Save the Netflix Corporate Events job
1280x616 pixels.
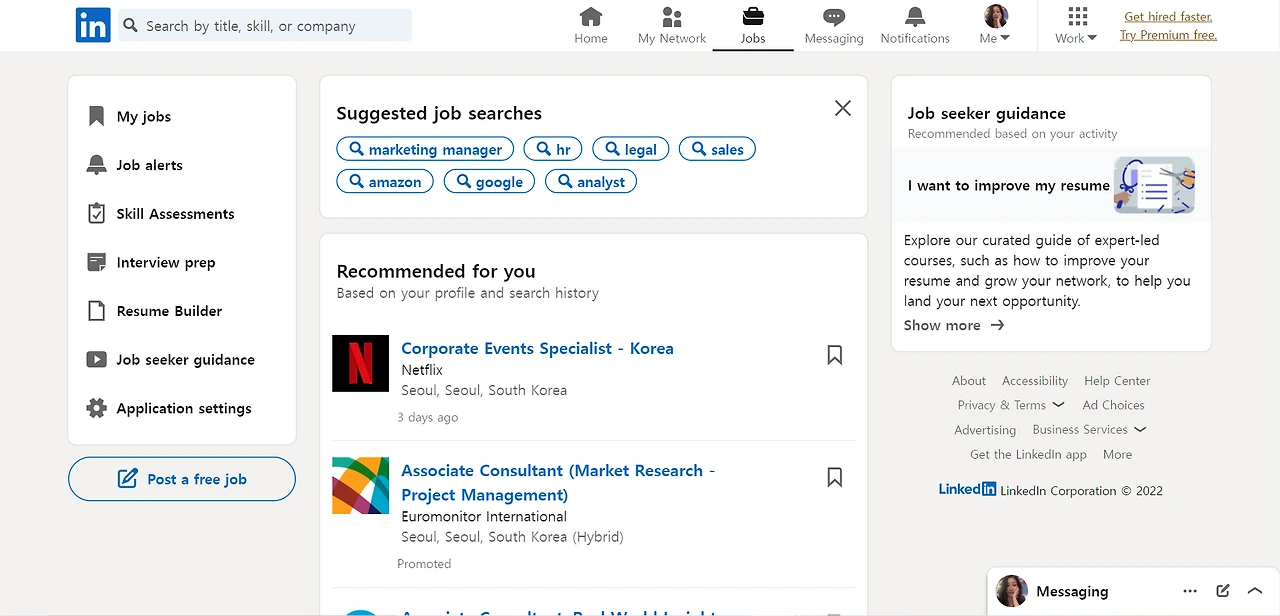(835, 355)
